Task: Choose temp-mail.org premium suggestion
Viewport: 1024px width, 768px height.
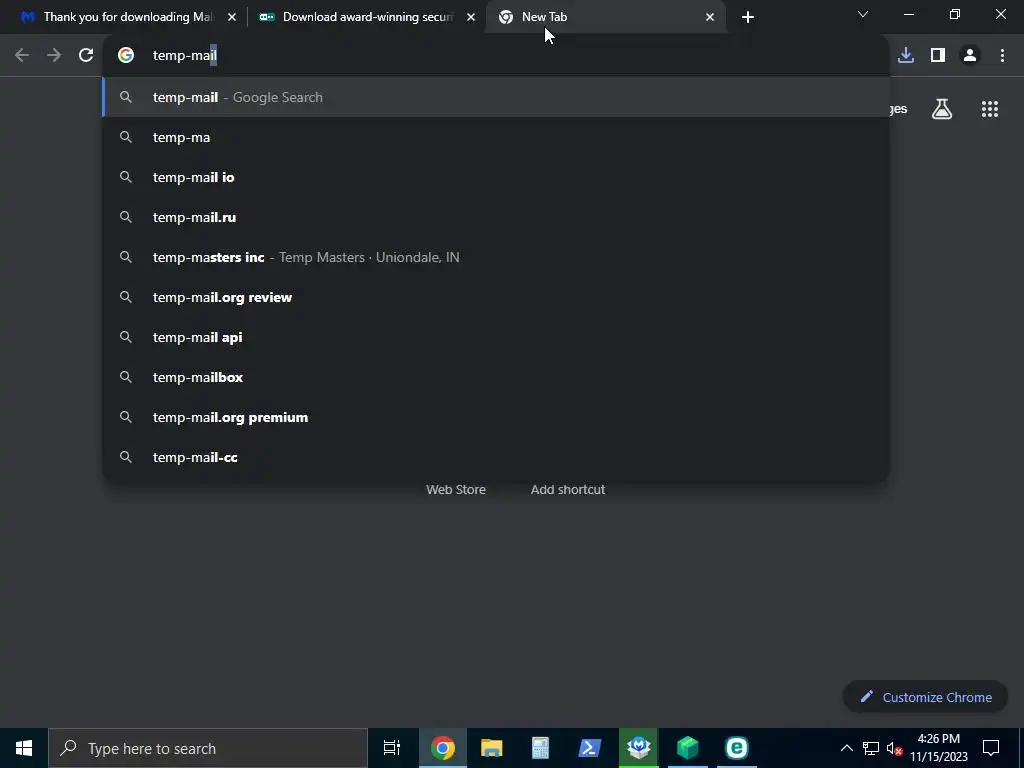Action: tap(496, 417)
